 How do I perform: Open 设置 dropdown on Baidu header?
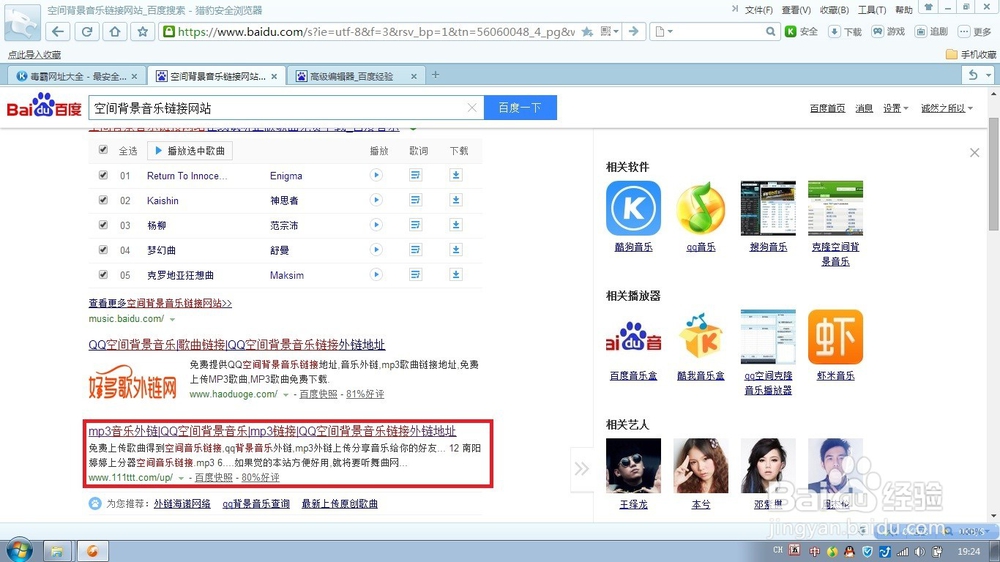tap(895, 108)
